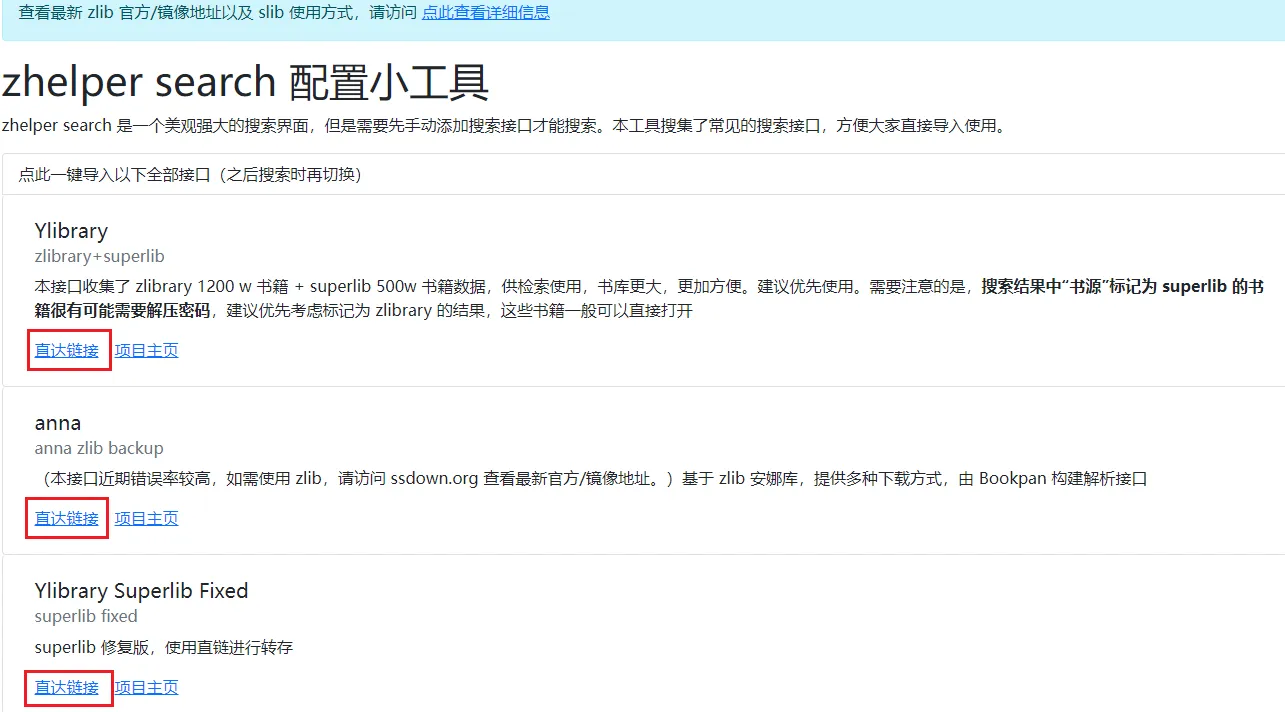
Task: Open 直达链接 under Ylibrary zlibrary+superlib
Action: click(x=67, y=350)
